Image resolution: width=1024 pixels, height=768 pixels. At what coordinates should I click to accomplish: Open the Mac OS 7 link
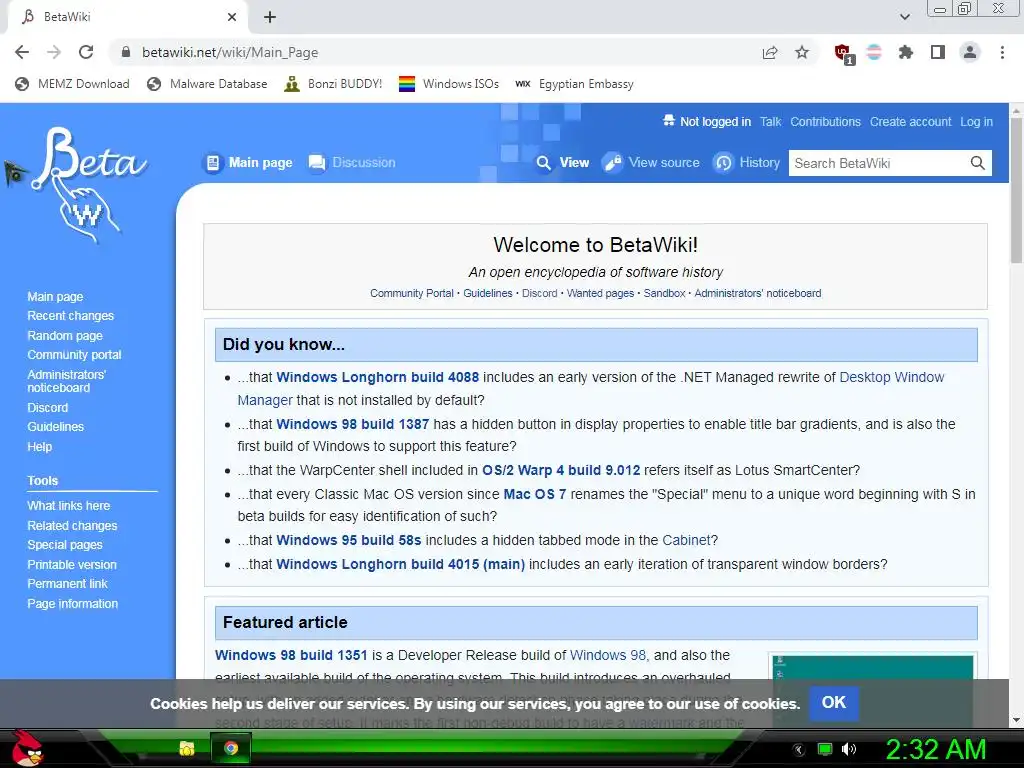pos(535,494)
